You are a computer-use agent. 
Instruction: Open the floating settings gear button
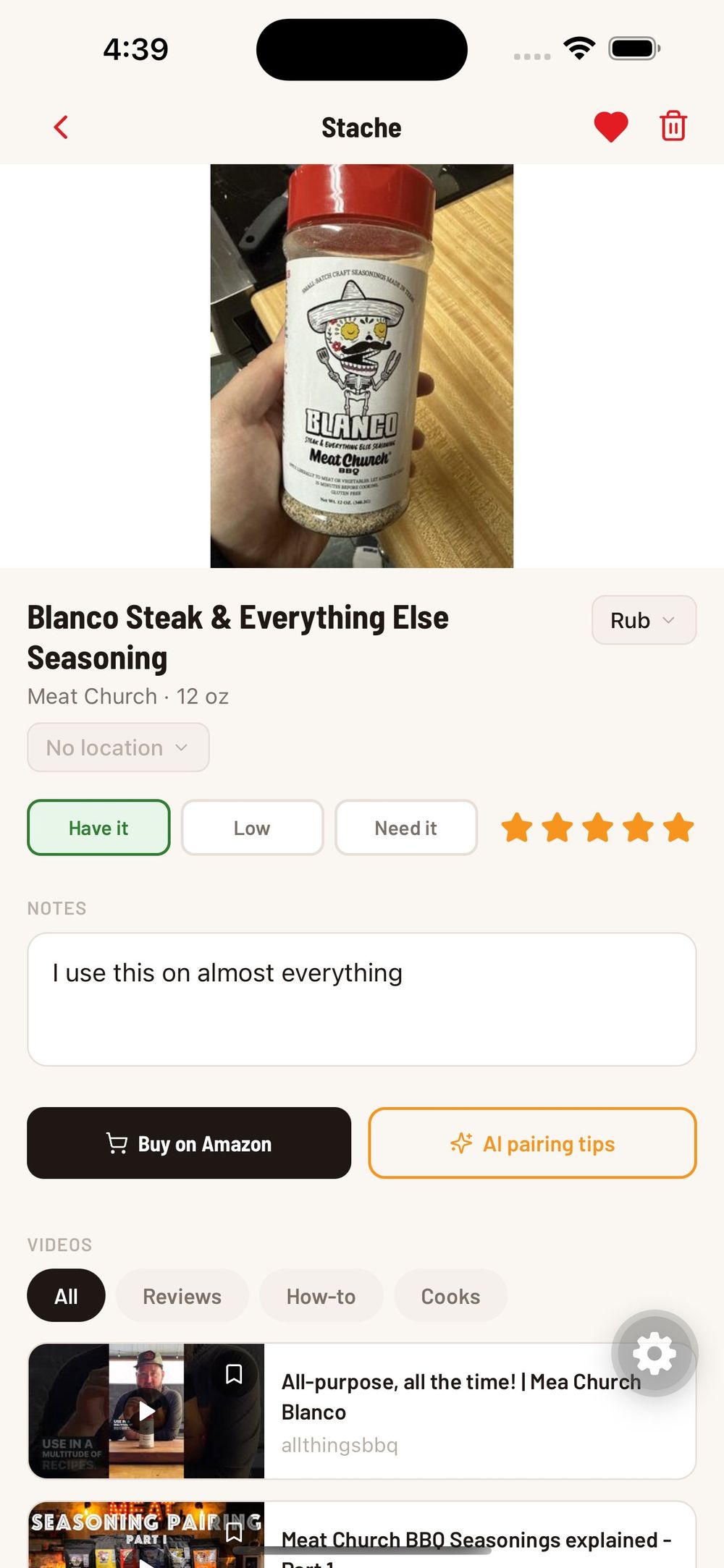(x=654, y=1352)
